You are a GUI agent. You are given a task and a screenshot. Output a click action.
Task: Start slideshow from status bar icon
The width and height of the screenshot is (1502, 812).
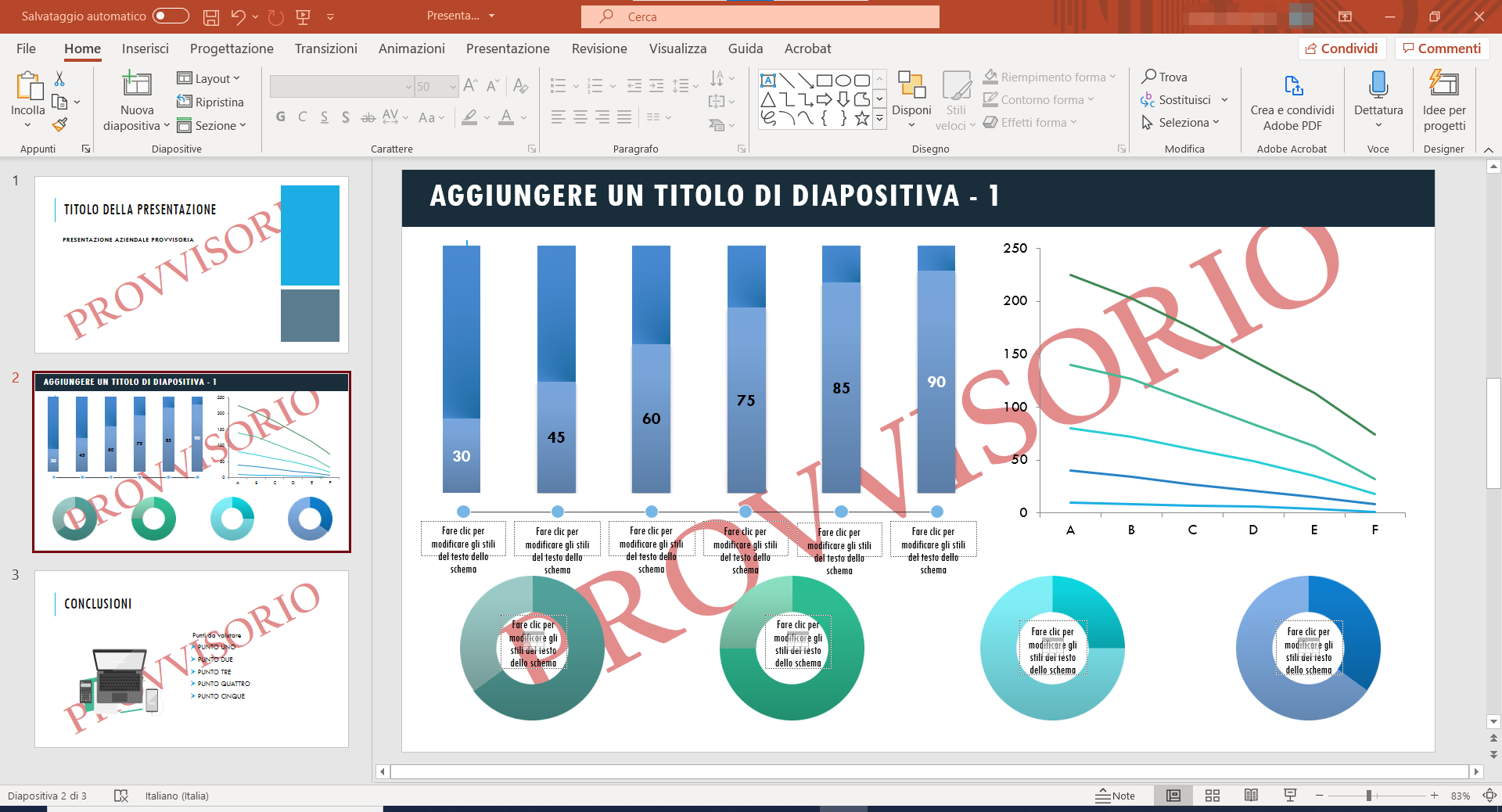point(1290,796)
